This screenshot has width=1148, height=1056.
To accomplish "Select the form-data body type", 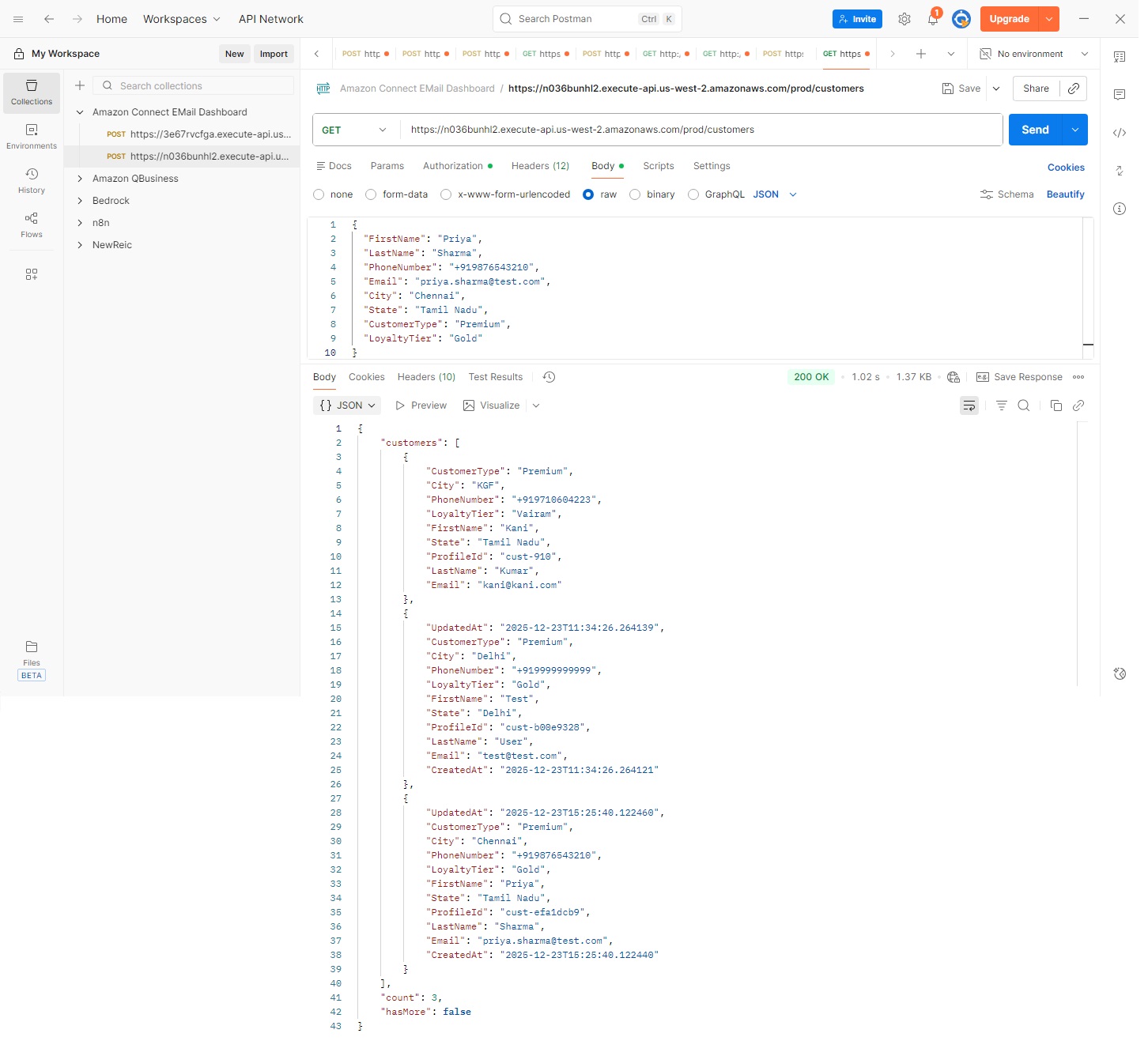I will point(371,194).
